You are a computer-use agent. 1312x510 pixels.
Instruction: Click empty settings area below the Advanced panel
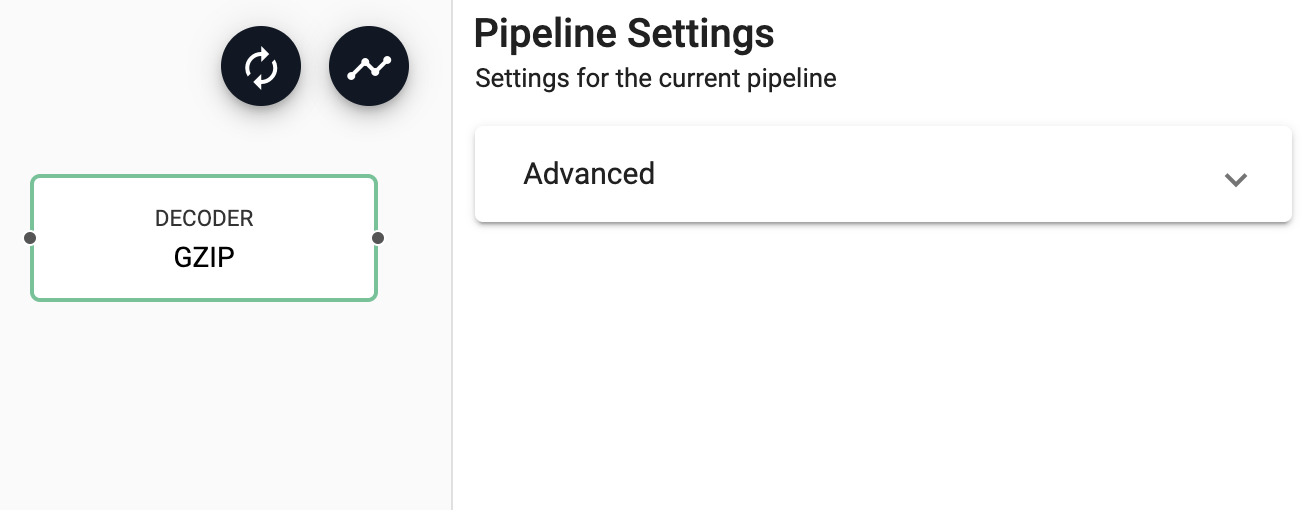[882, 370]
